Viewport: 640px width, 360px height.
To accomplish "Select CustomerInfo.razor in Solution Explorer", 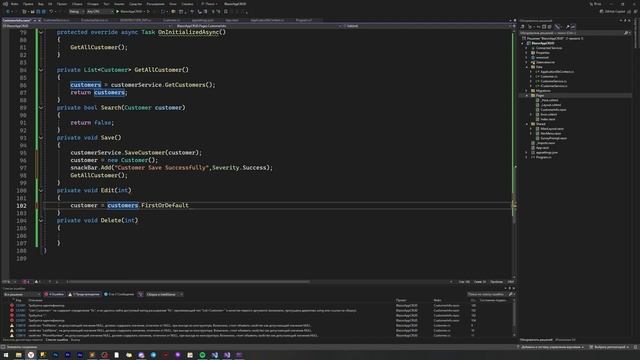I will coord(553,110).
